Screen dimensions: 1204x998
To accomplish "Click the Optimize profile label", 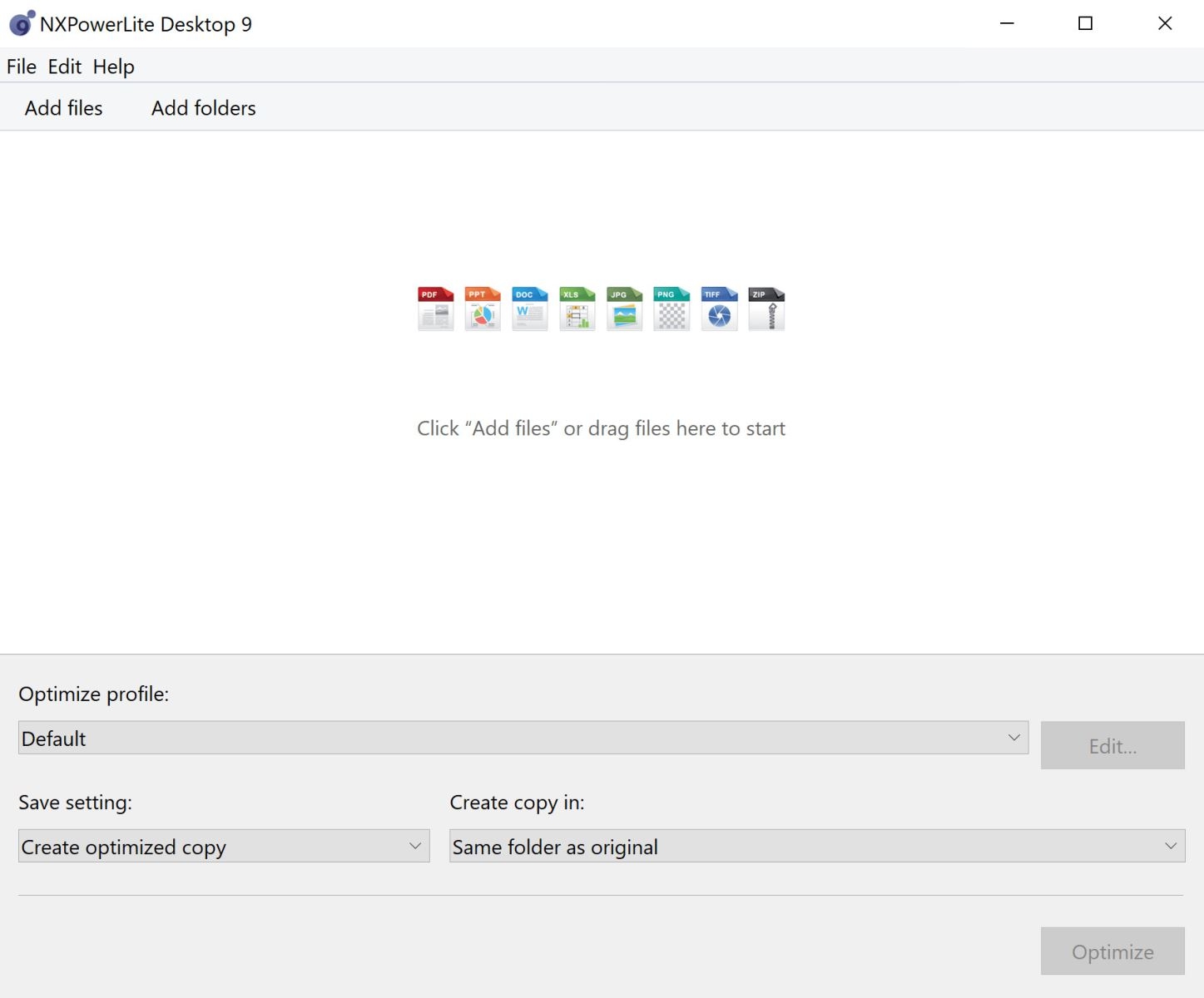I will tap(94, 694).
